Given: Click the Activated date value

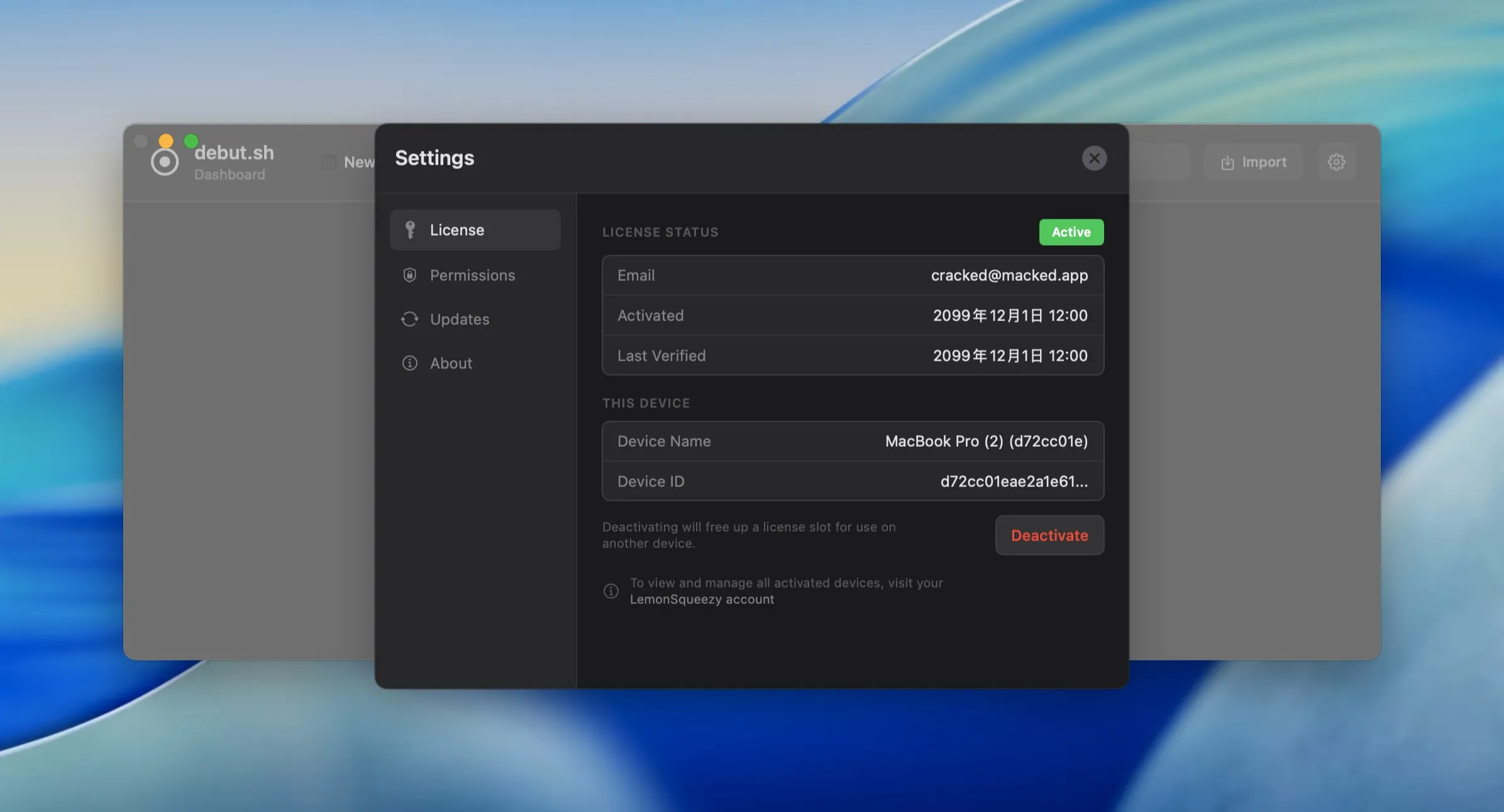Looking at the screenshot, I should pos(1010,315).
